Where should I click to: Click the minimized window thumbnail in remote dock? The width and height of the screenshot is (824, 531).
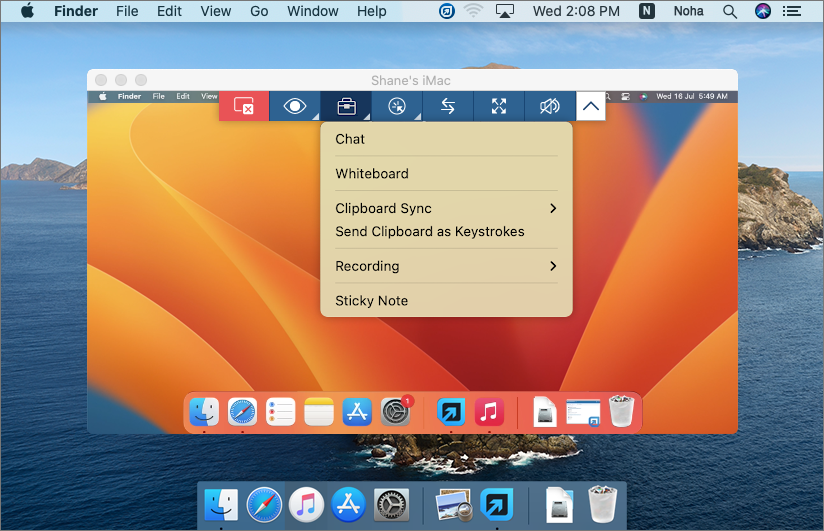pyautogui.click(x=582, y=411)
